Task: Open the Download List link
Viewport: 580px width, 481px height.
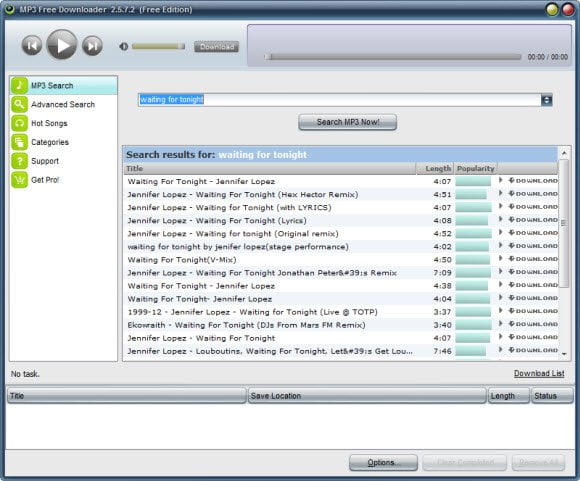Action: click(539, 373)
